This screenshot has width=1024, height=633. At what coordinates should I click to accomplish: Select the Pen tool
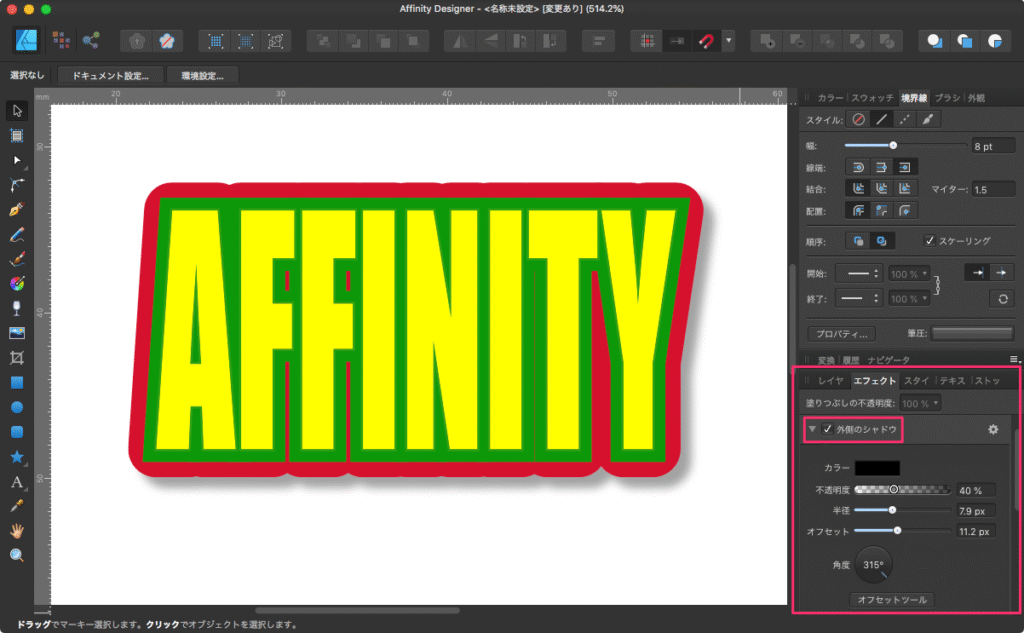pyautogui.click(x=16, y=210)
